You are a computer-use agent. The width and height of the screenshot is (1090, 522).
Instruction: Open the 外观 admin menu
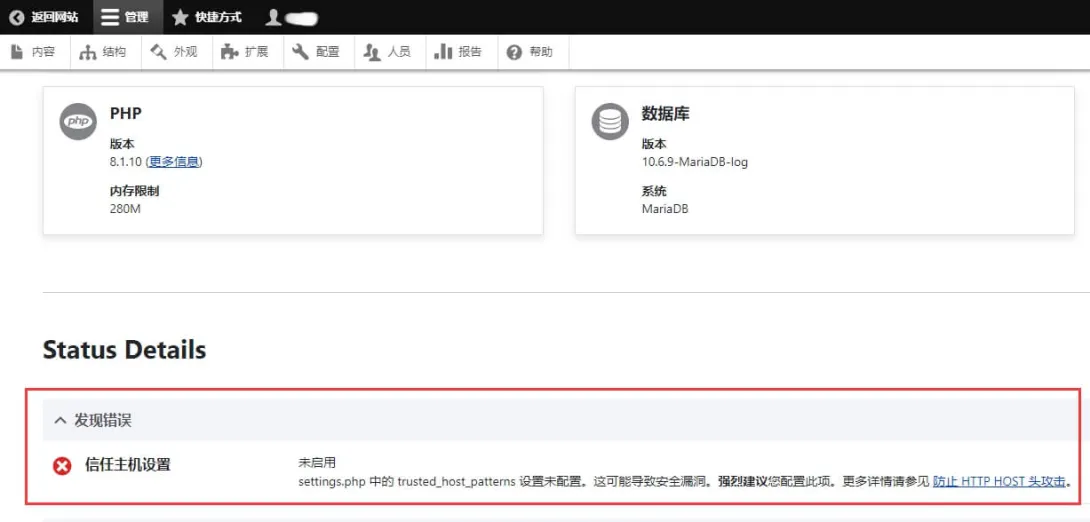pyautogui.click(x=186, y=52)
